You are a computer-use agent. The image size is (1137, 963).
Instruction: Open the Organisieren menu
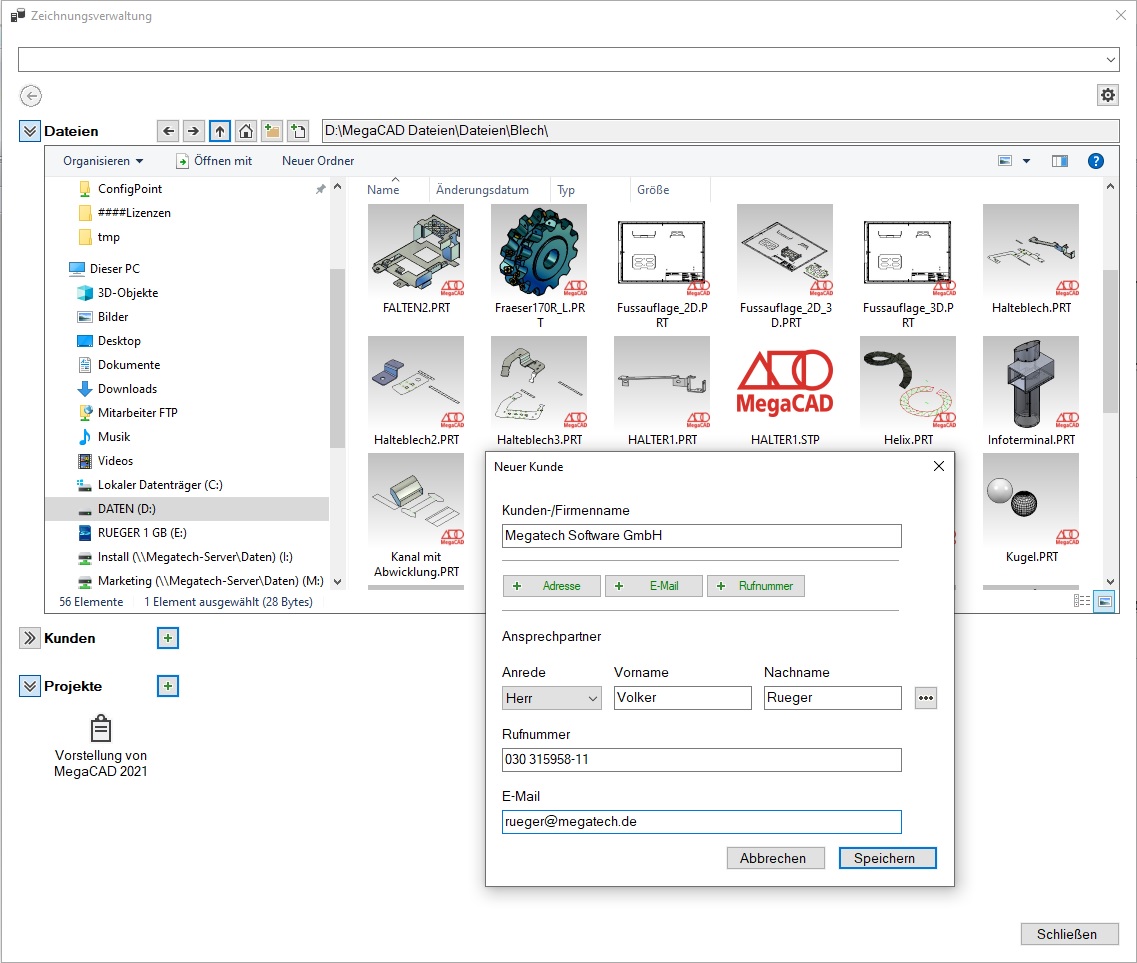(x=103, y=161)
